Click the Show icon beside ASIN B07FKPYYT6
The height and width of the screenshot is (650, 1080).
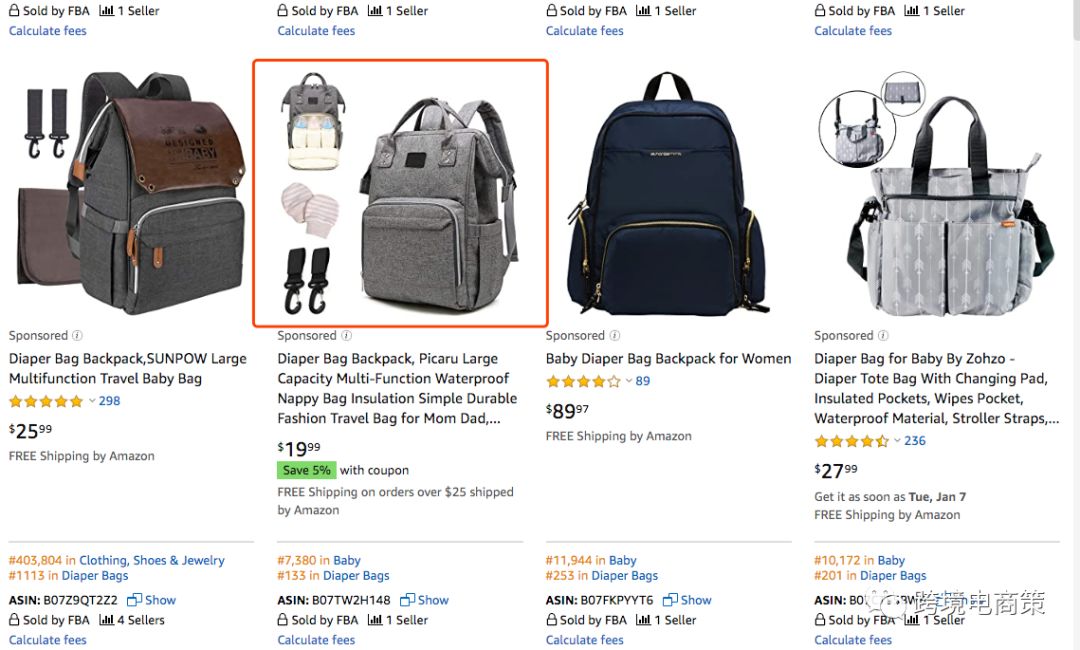tap(670, 600)
